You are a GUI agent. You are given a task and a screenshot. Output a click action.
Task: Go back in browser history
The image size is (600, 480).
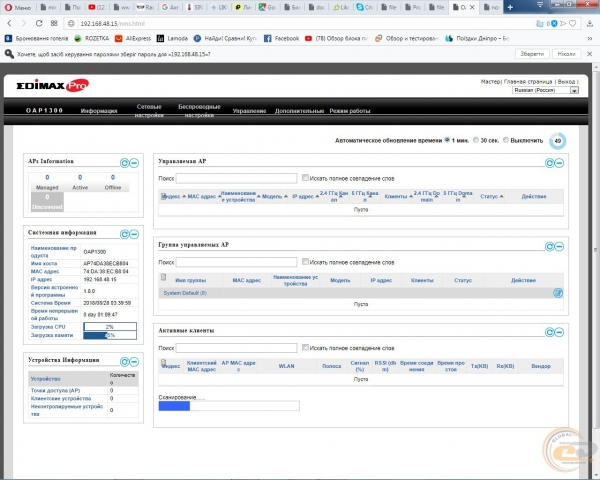(x=10, y=23)
